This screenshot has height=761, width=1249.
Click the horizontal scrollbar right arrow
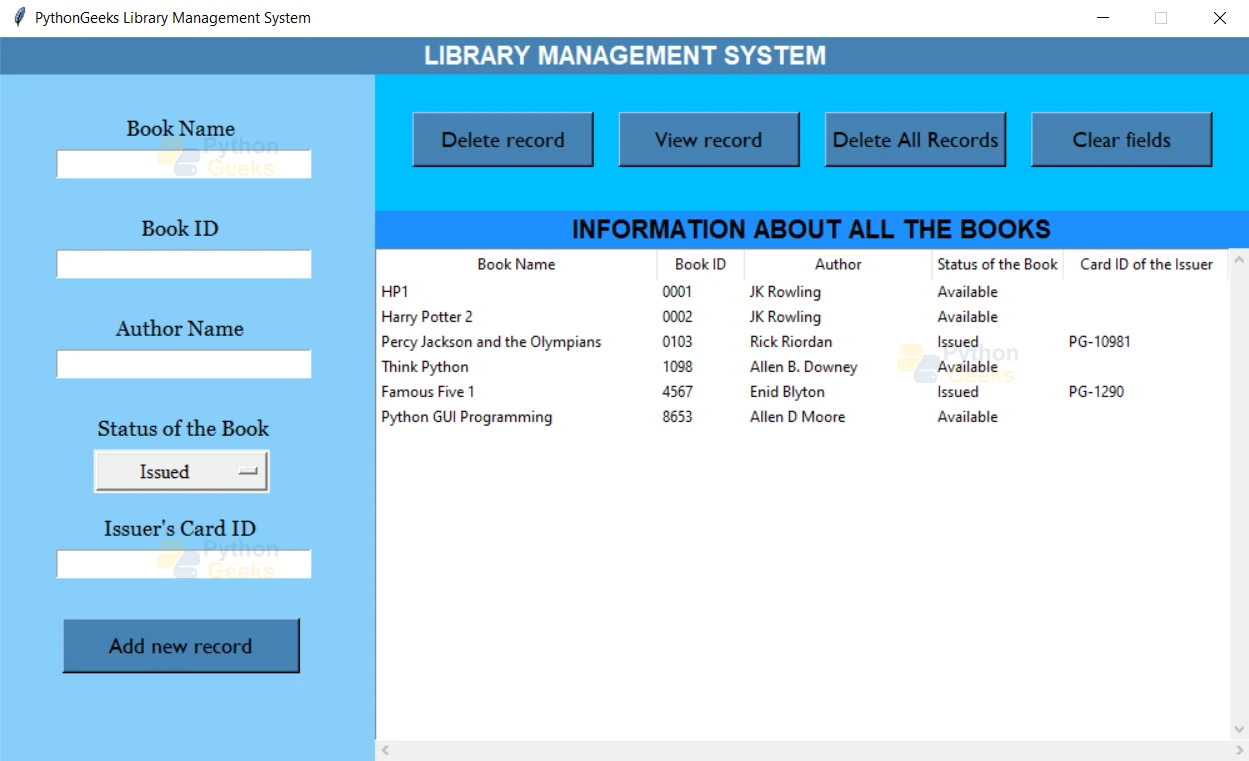click(x=1239, y=750)
